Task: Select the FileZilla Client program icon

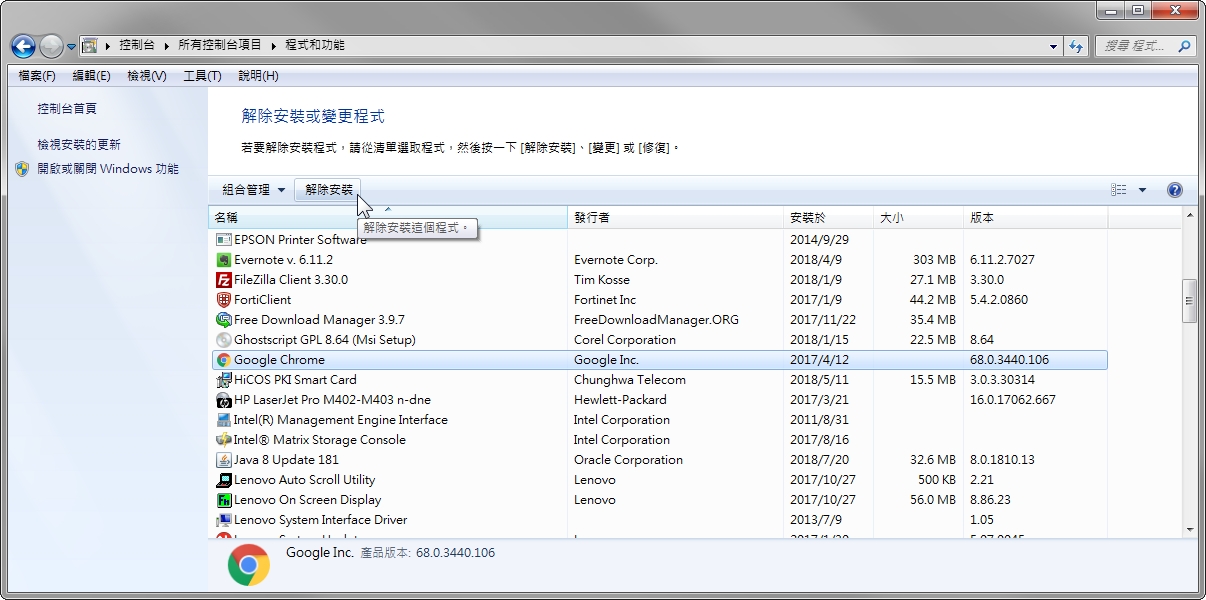Action: pyautogui.click(x=225, y=279)
